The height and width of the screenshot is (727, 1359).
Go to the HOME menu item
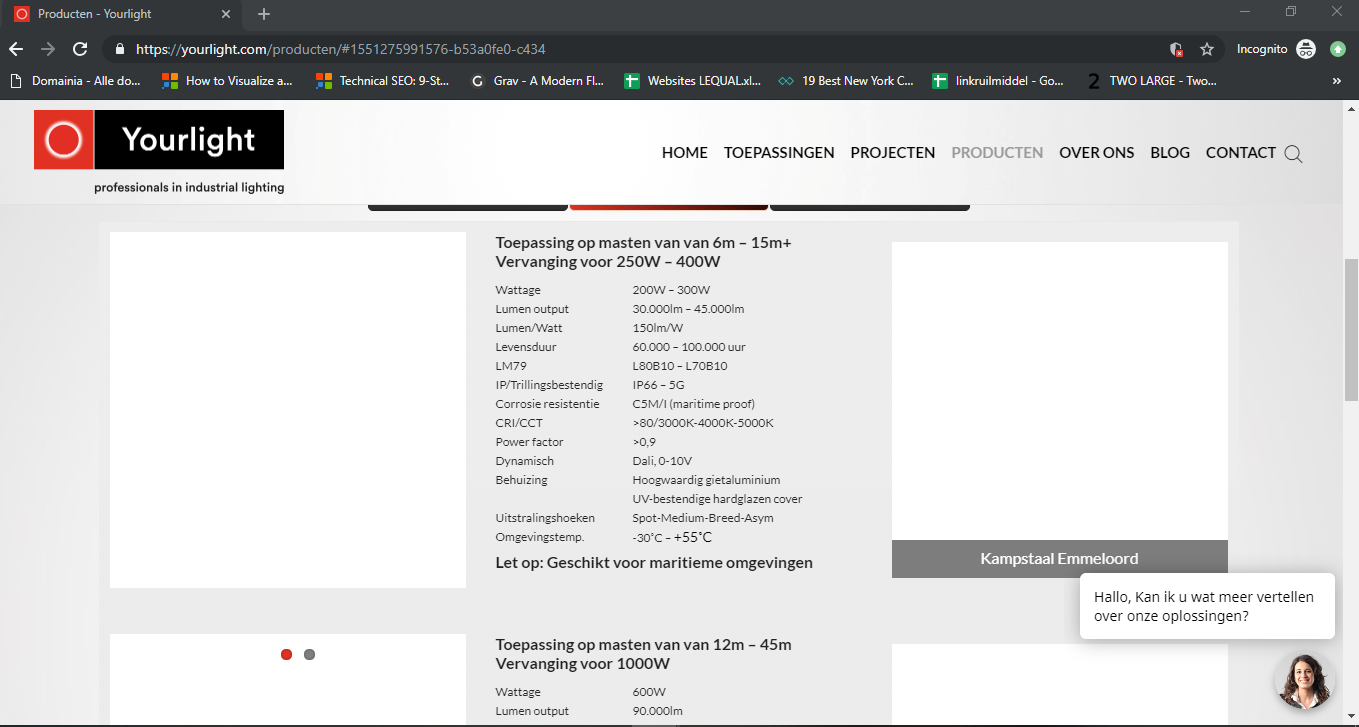(x=685, y=153)
